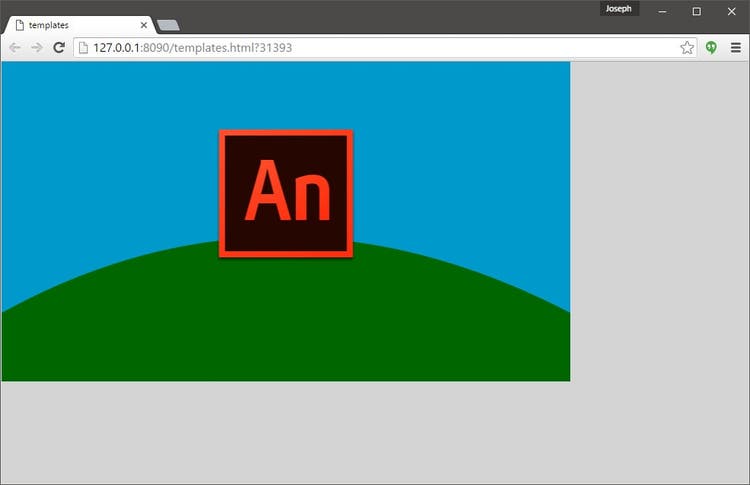This screenshot has height=485, width=750.
Task: Maximize the Chrome window
Action: (697, 10)
